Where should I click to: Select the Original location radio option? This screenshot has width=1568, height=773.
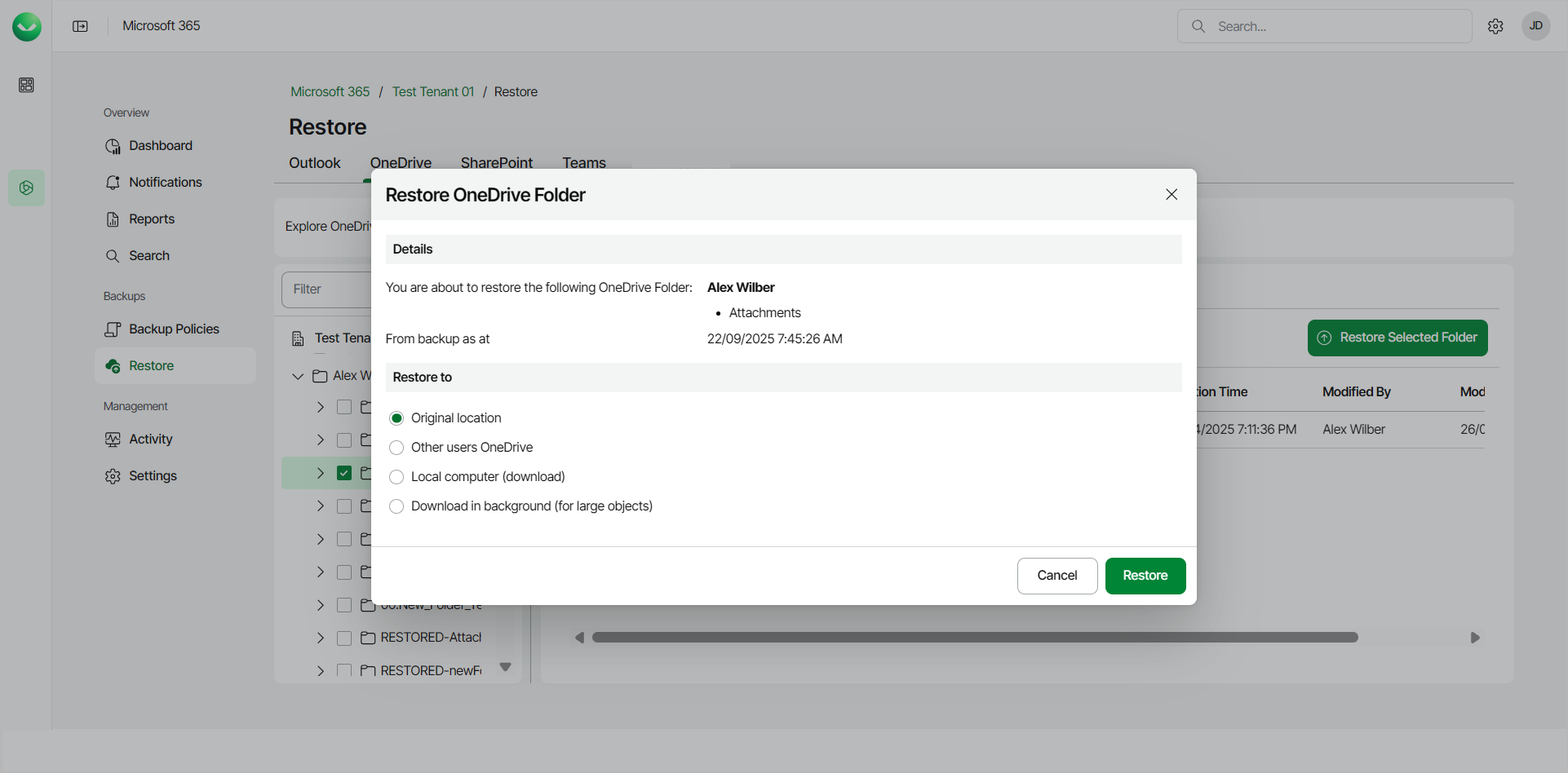coord(396,418)
